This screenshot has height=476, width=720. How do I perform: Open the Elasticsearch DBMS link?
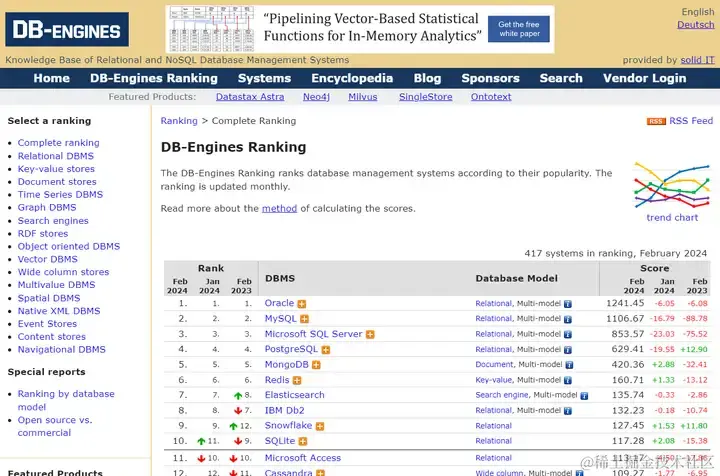(294, 395)
